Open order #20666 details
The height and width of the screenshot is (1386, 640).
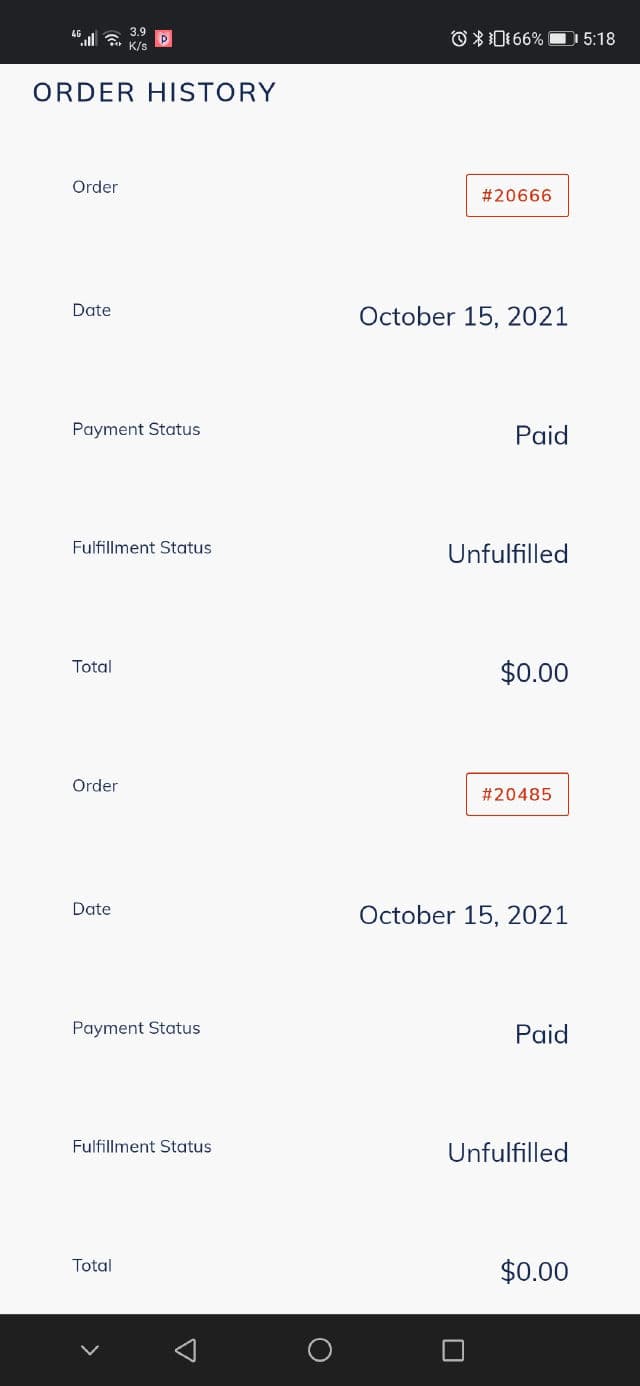pyautogui.click(x=517, y=195)
